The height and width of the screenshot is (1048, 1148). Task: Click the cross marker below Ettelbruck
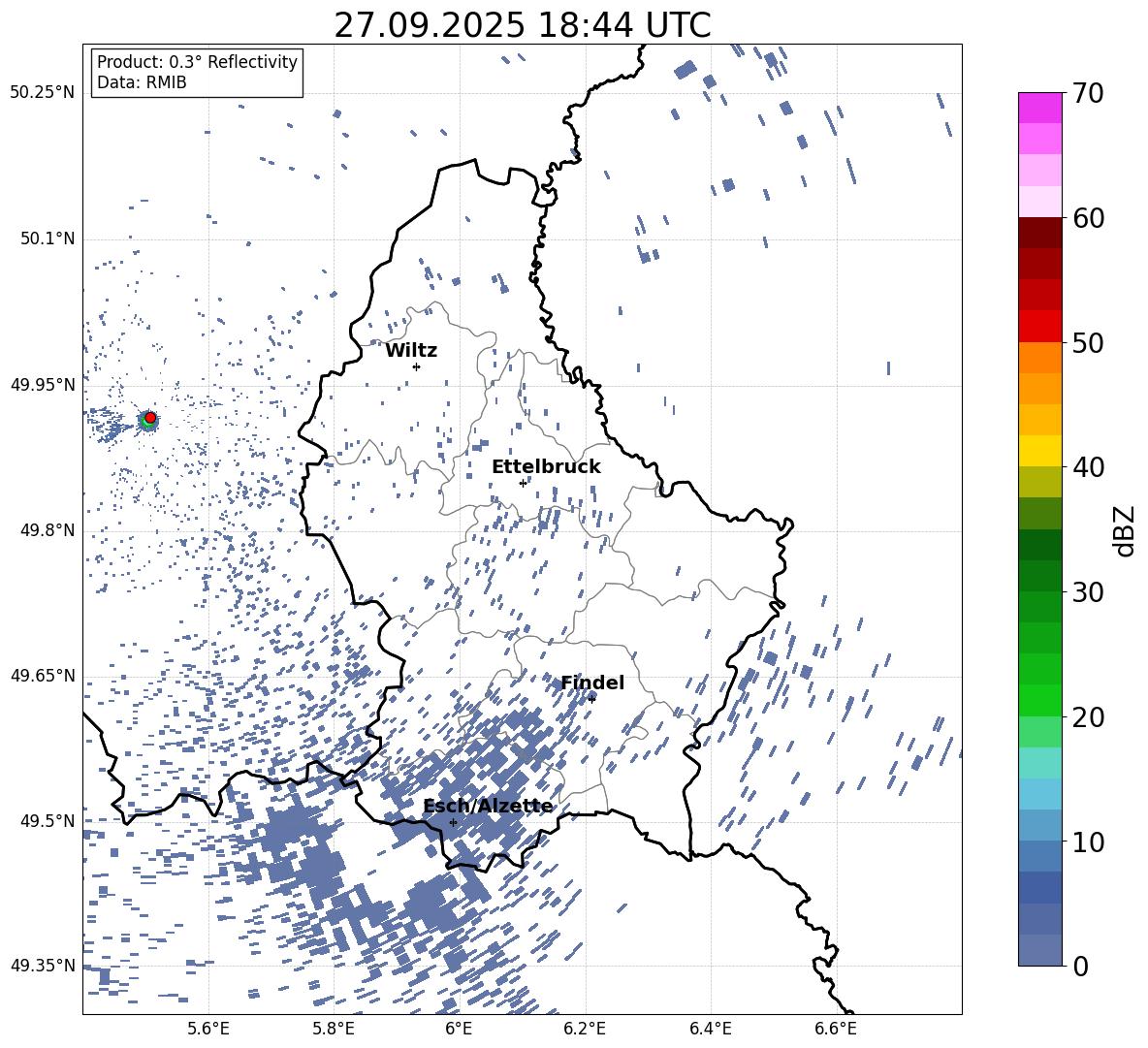pos(523,483)
